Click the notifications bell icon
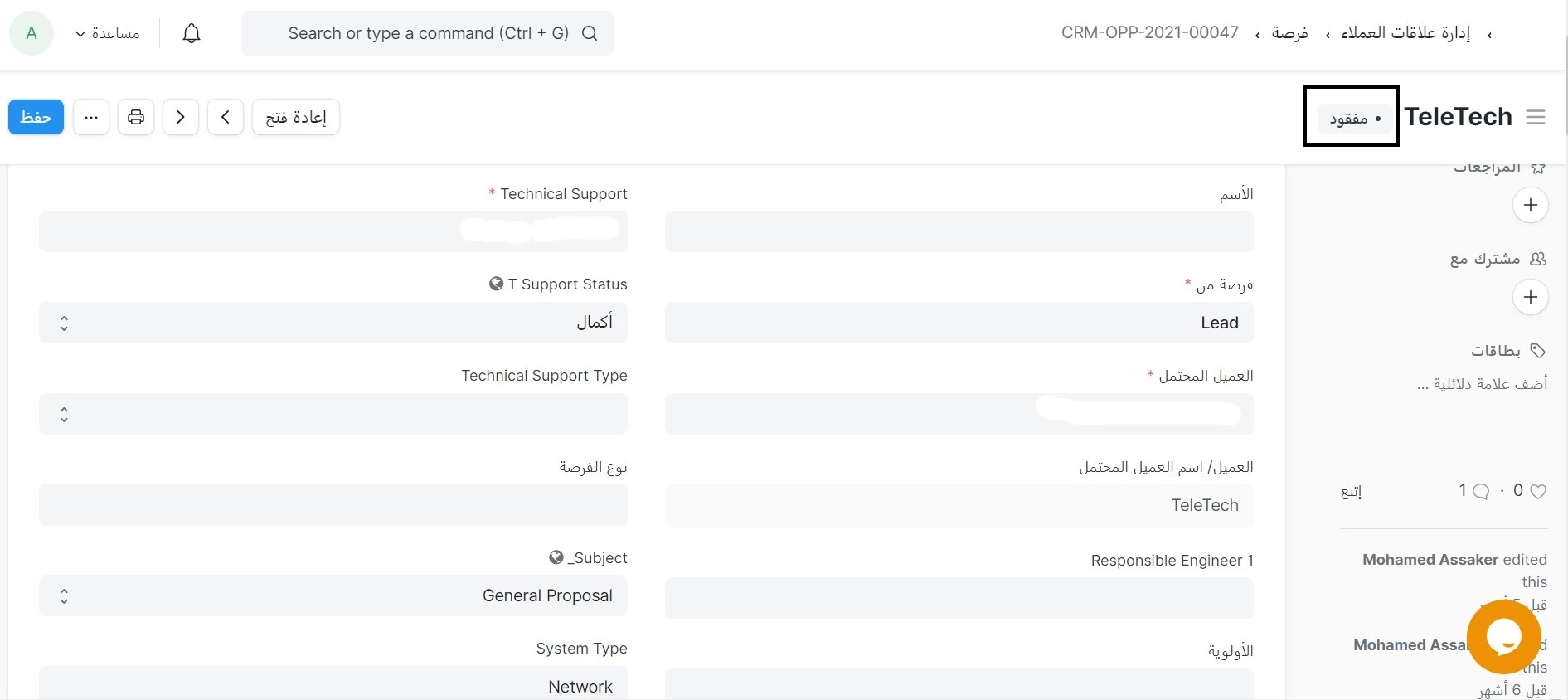1568x700 pixels. point(192,33)
